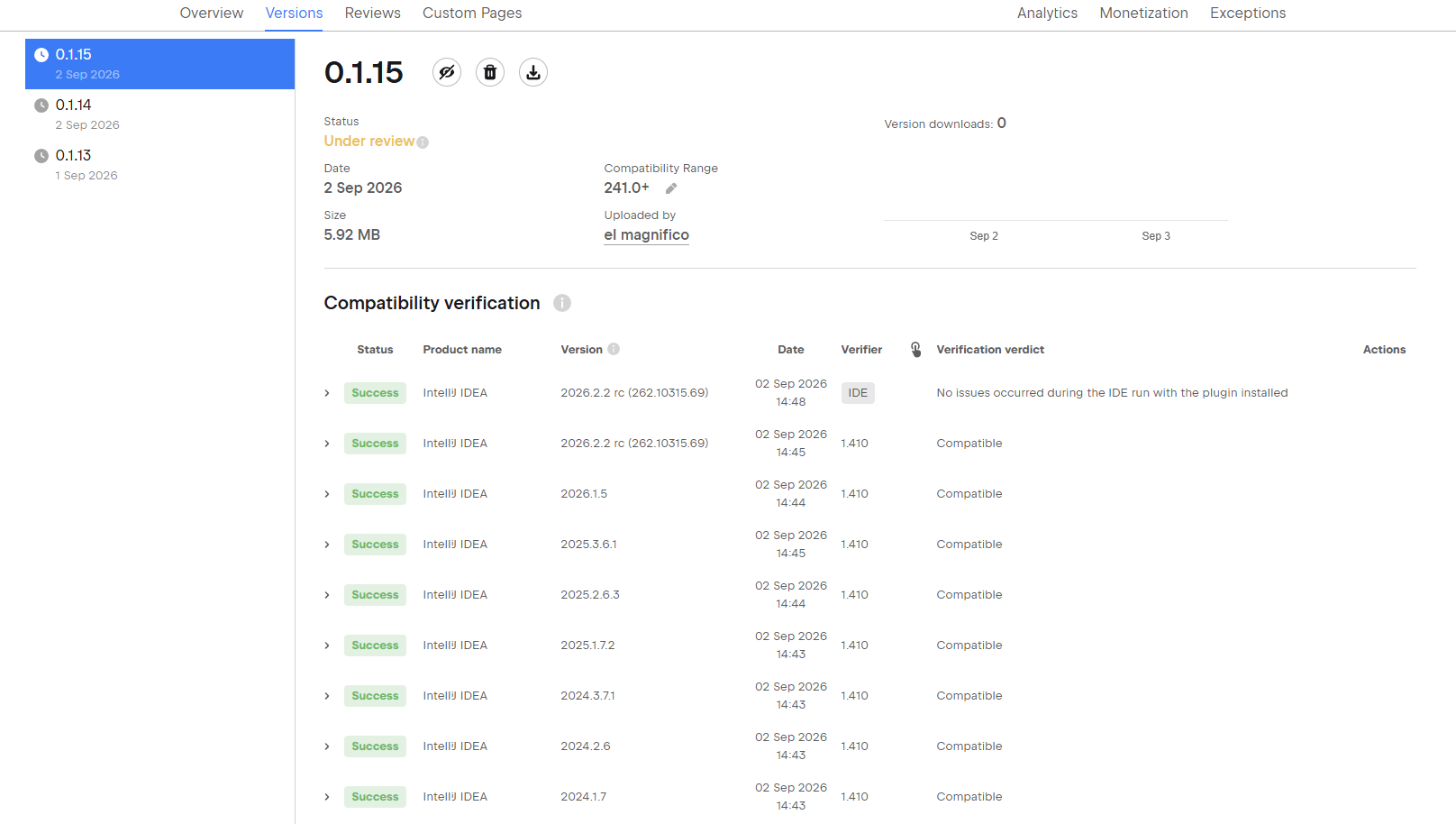Click version cell 2024.3.7.1
Image resolution: width=1456 pixels, height=824 pixels.
tap(587, 696)
